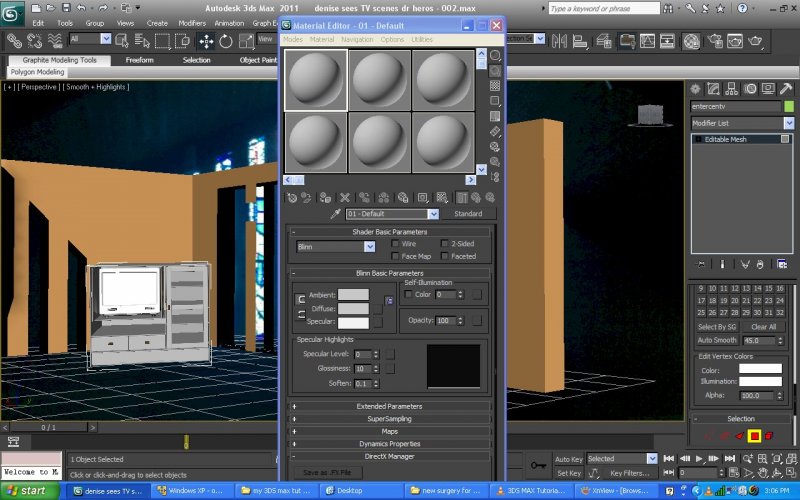Click the Render Production teapot icon
Image resolution: width=800 pixels, height=500 pixels.
pyautogui.click(x=755, y=41)
